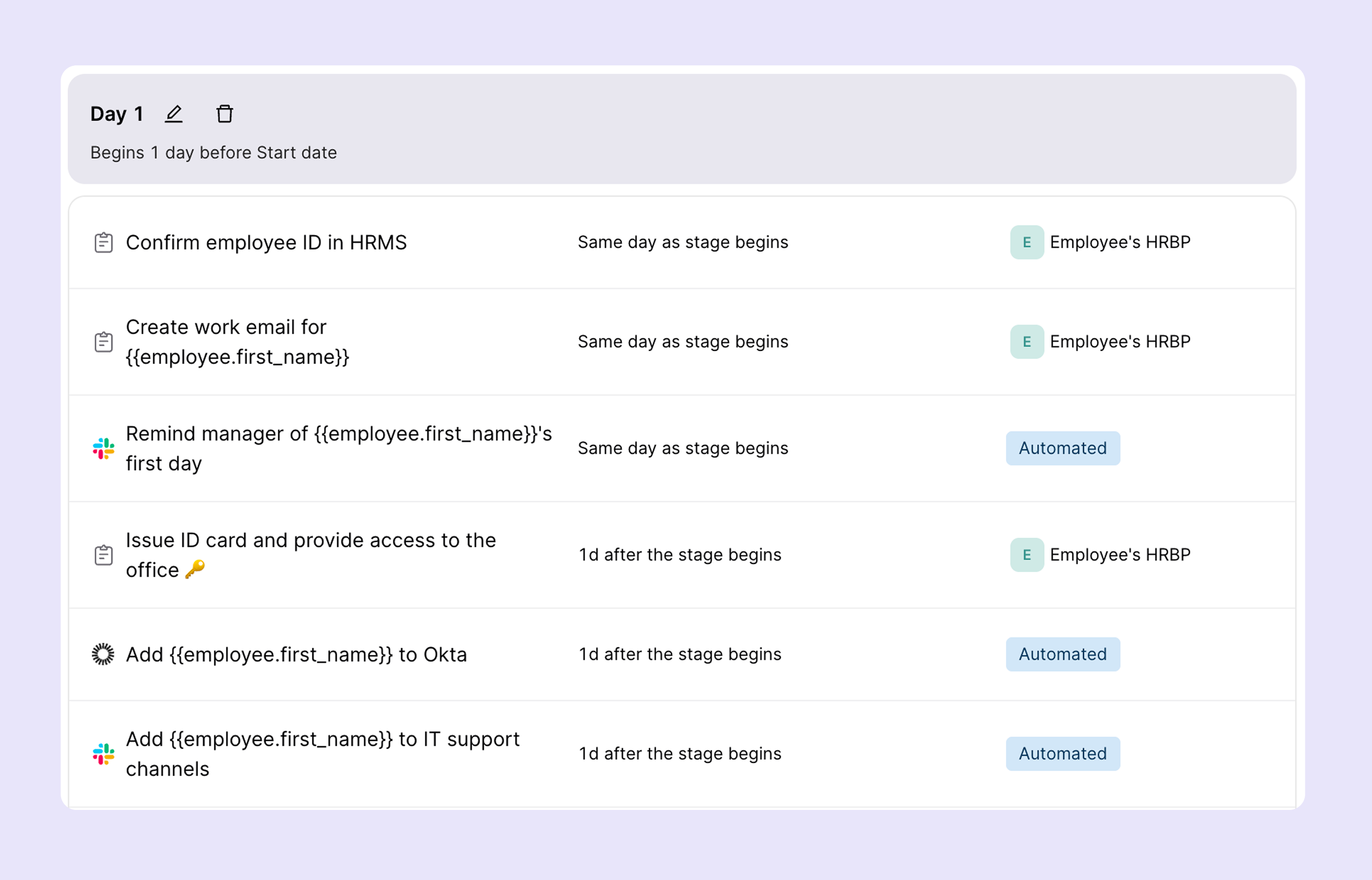Open the Create work email task
Screen dimensions: 1372x880
pyautogui.click(x=236, y=342)
